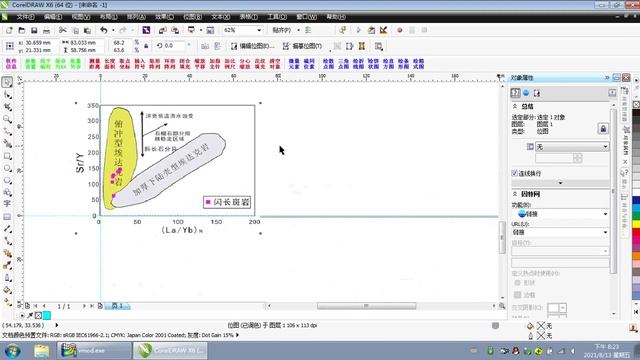This screenshot has width=640, height=360.
Task: Click the Import icon
Action: tap(162, 30)
